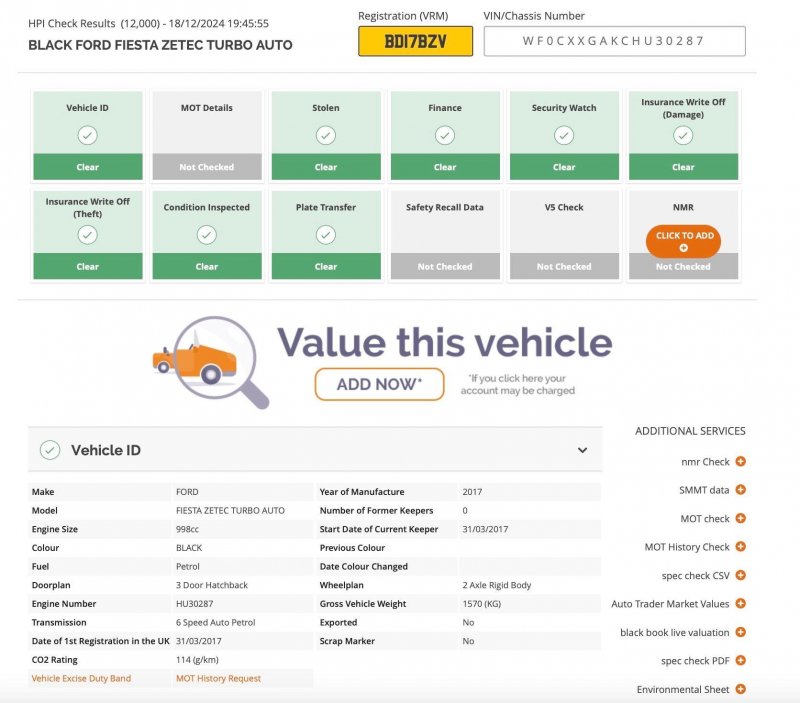
Task: Click plus icon for black book live valuation
Action: pyautogui.click(x=740, y=632)
